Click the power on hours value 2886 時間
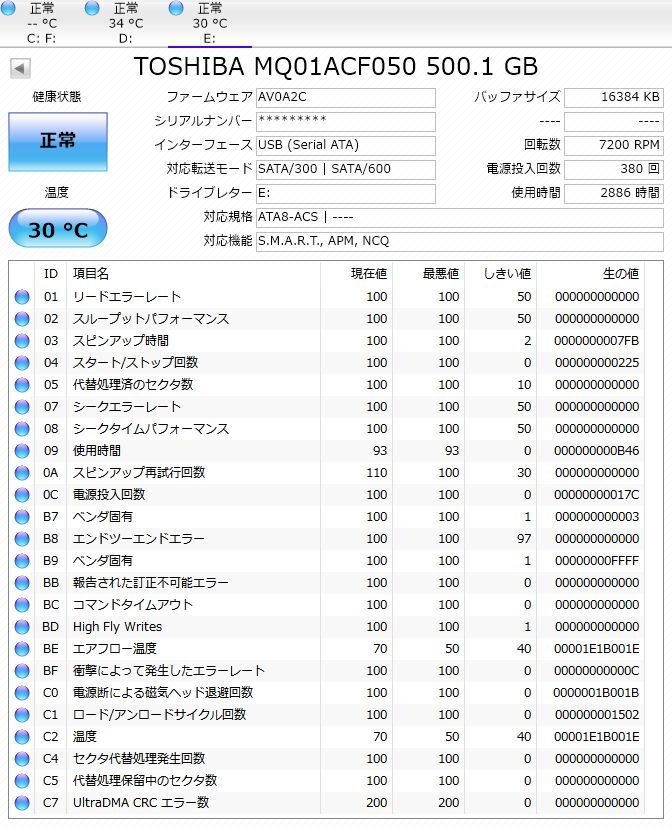The width and height of the screenshot is (672, 827). pyautogui.click(x=613, y=194)
